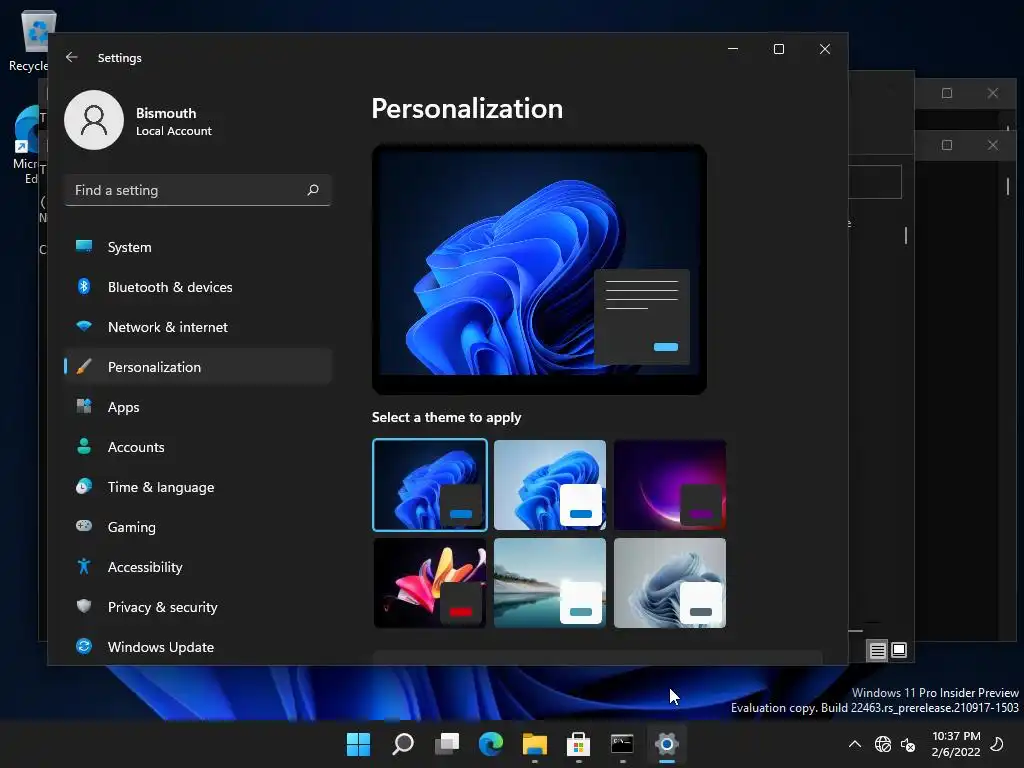This screenshot has height=768, width=1024.
Task: Open Accounts settings category
Action: coord(198,447)
